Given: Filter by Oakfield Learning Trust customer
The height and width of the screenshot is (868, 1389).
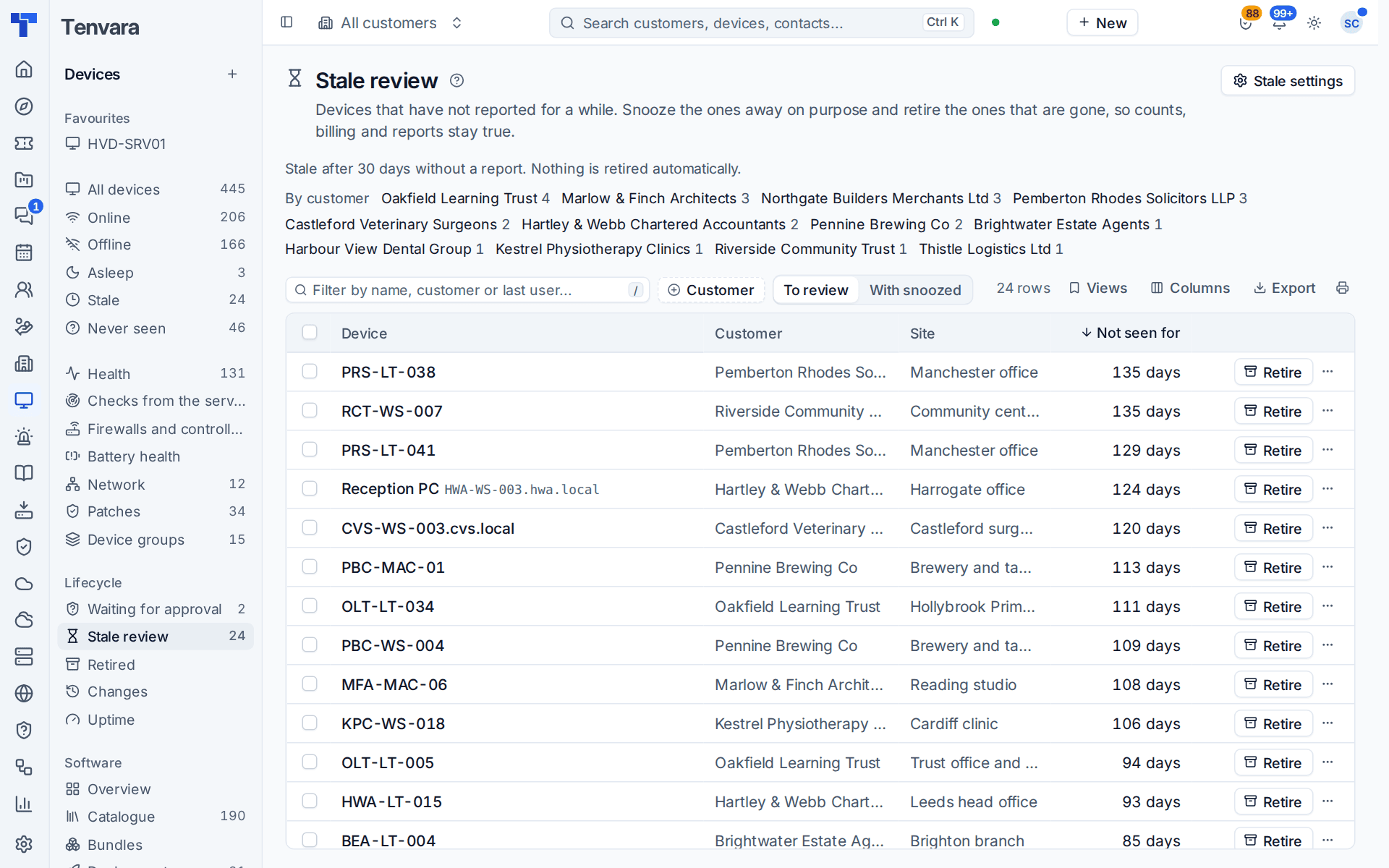Looking at the screenshot, I should pyautogui.click(x=465, y=198).
